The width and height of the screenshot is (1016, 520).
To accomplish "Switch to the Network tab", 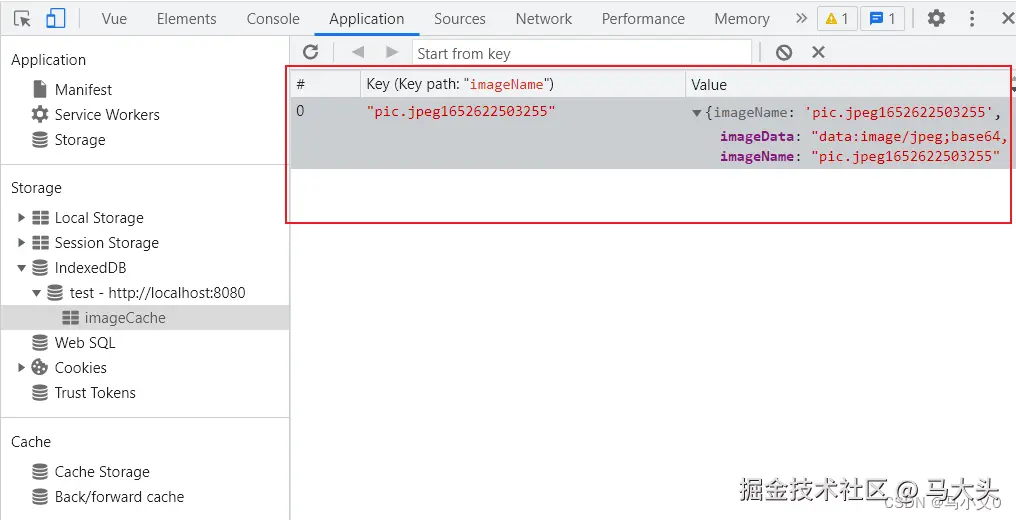I will 544,19.
